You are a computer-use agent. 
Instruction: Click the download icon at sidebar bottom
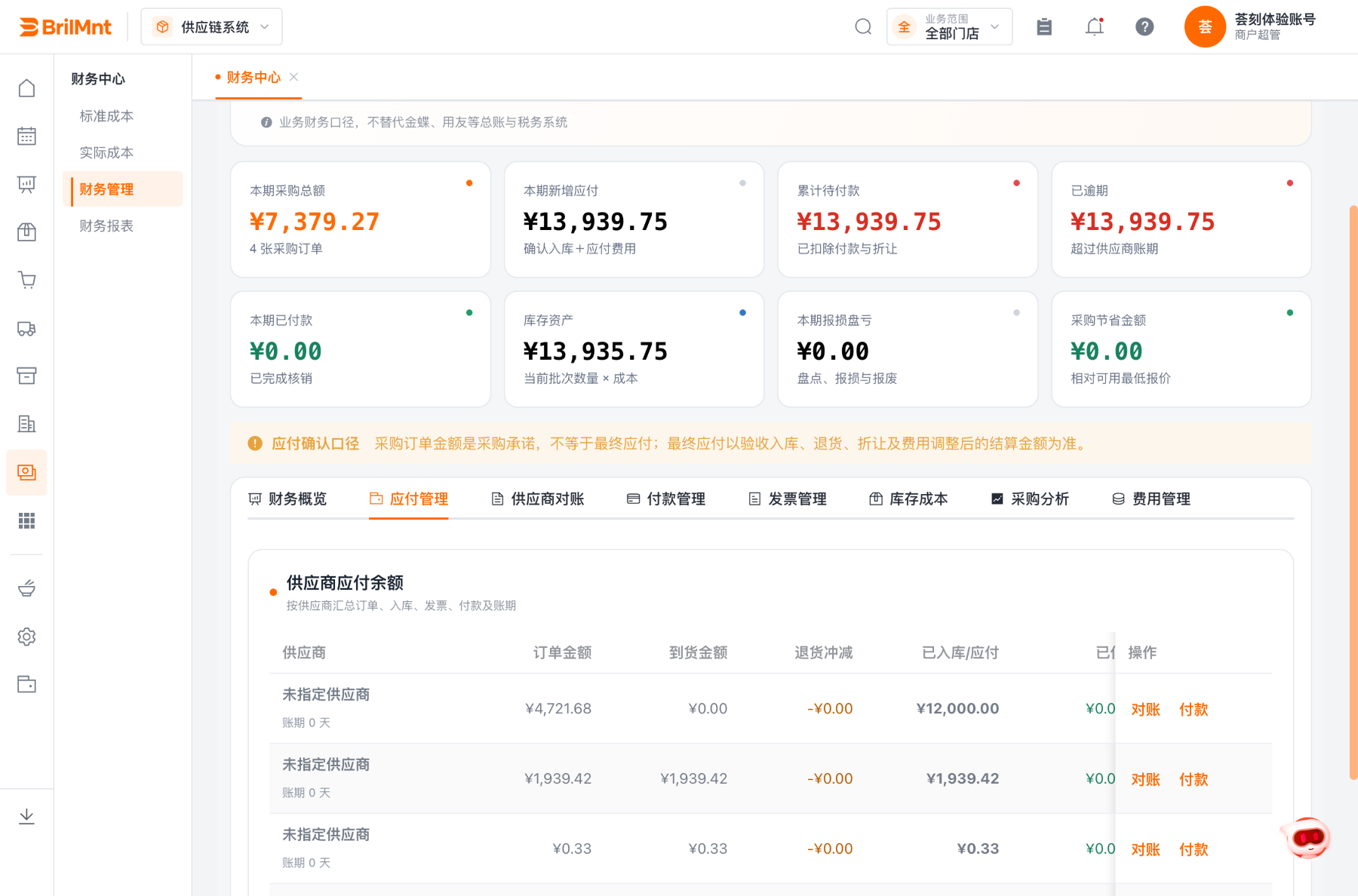26,816
